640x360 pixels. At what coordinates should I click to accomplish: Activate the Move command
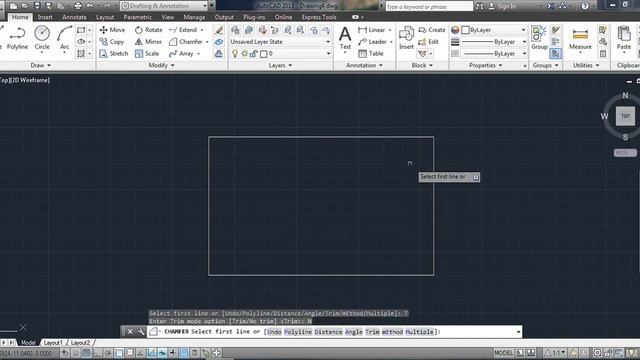112,30
